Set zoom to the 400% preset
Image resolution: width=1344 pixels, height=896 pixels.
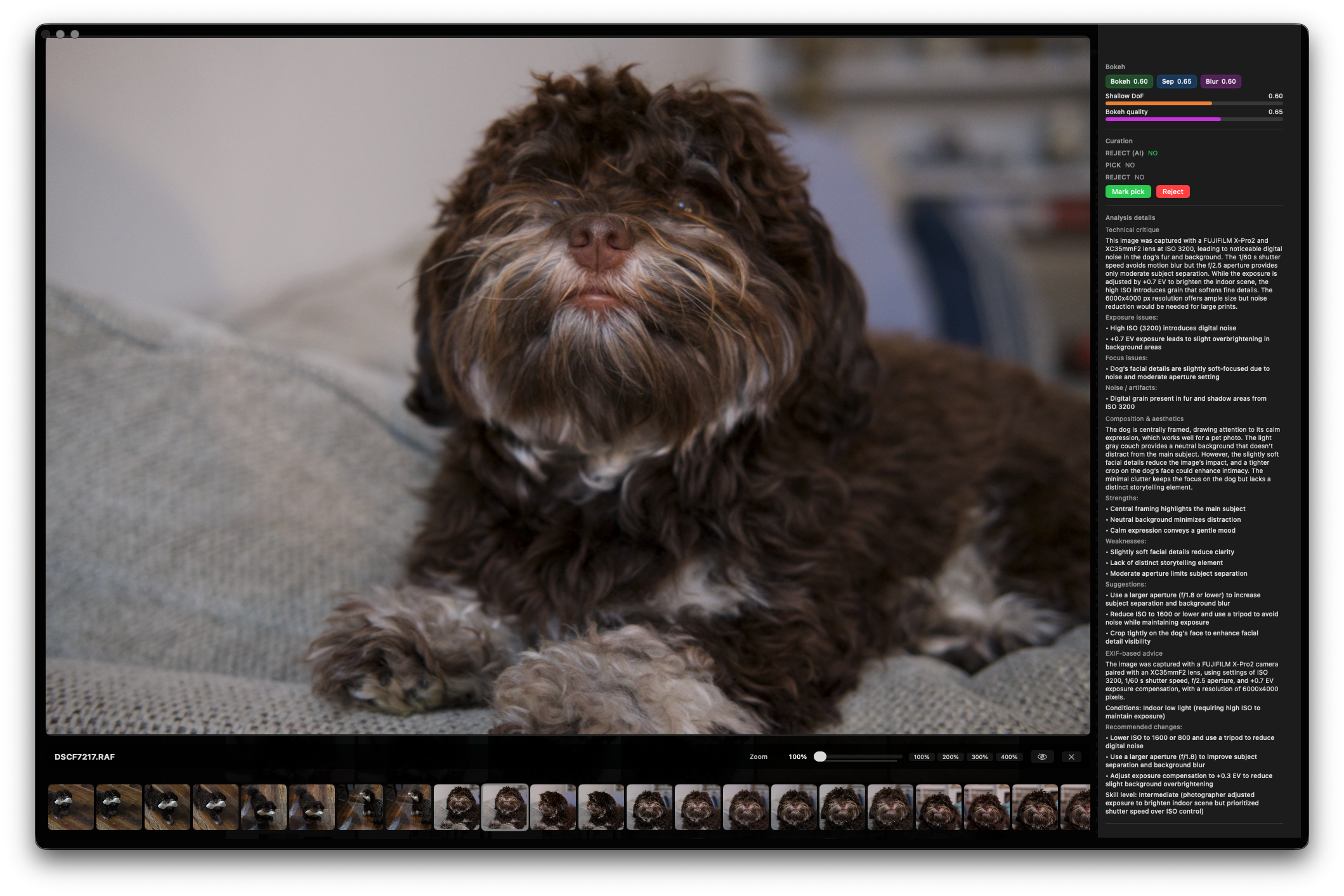(x=1008, y=756)
